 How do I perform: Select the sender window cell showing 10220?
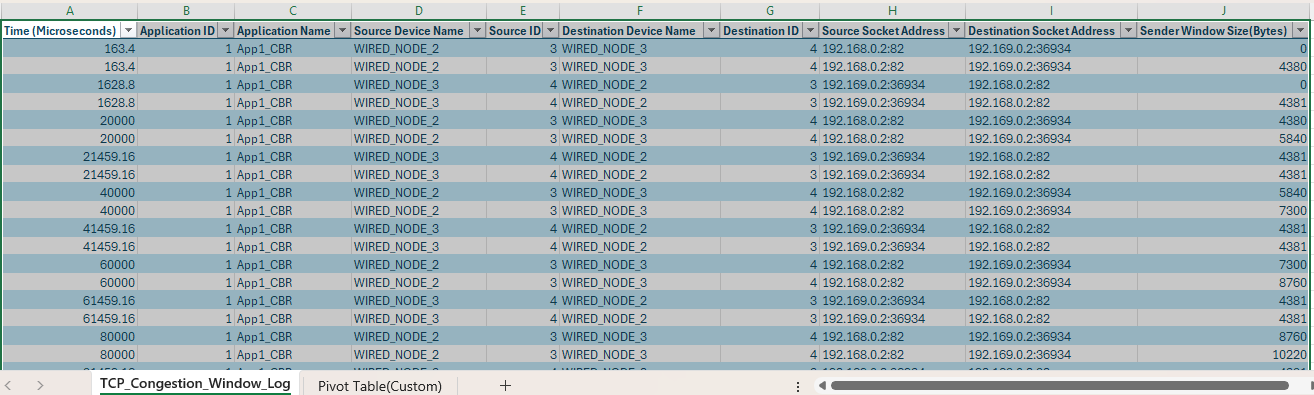[1224, 354]
